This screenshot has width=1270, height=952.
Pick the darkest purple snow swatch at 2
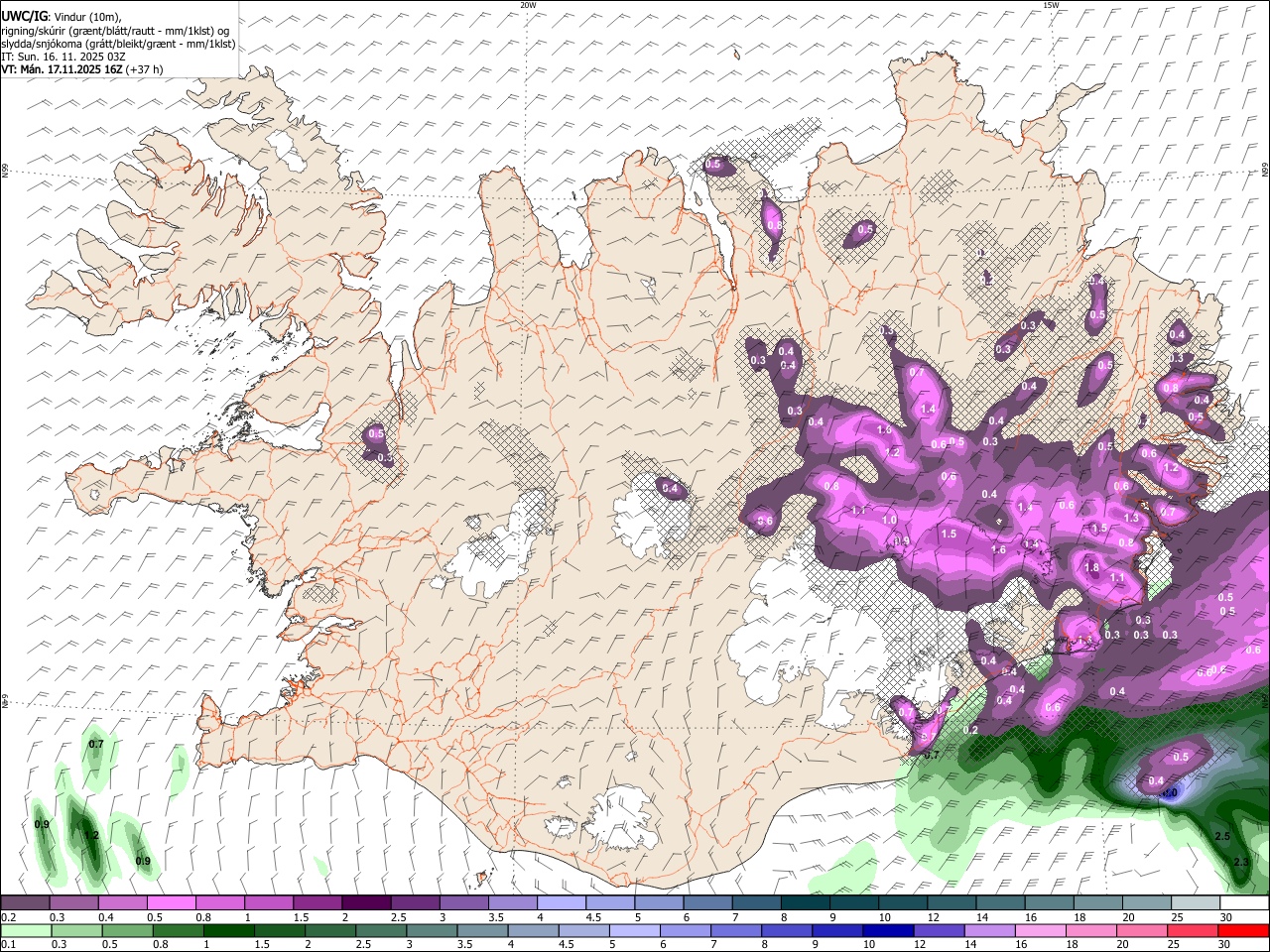point(366,902)
